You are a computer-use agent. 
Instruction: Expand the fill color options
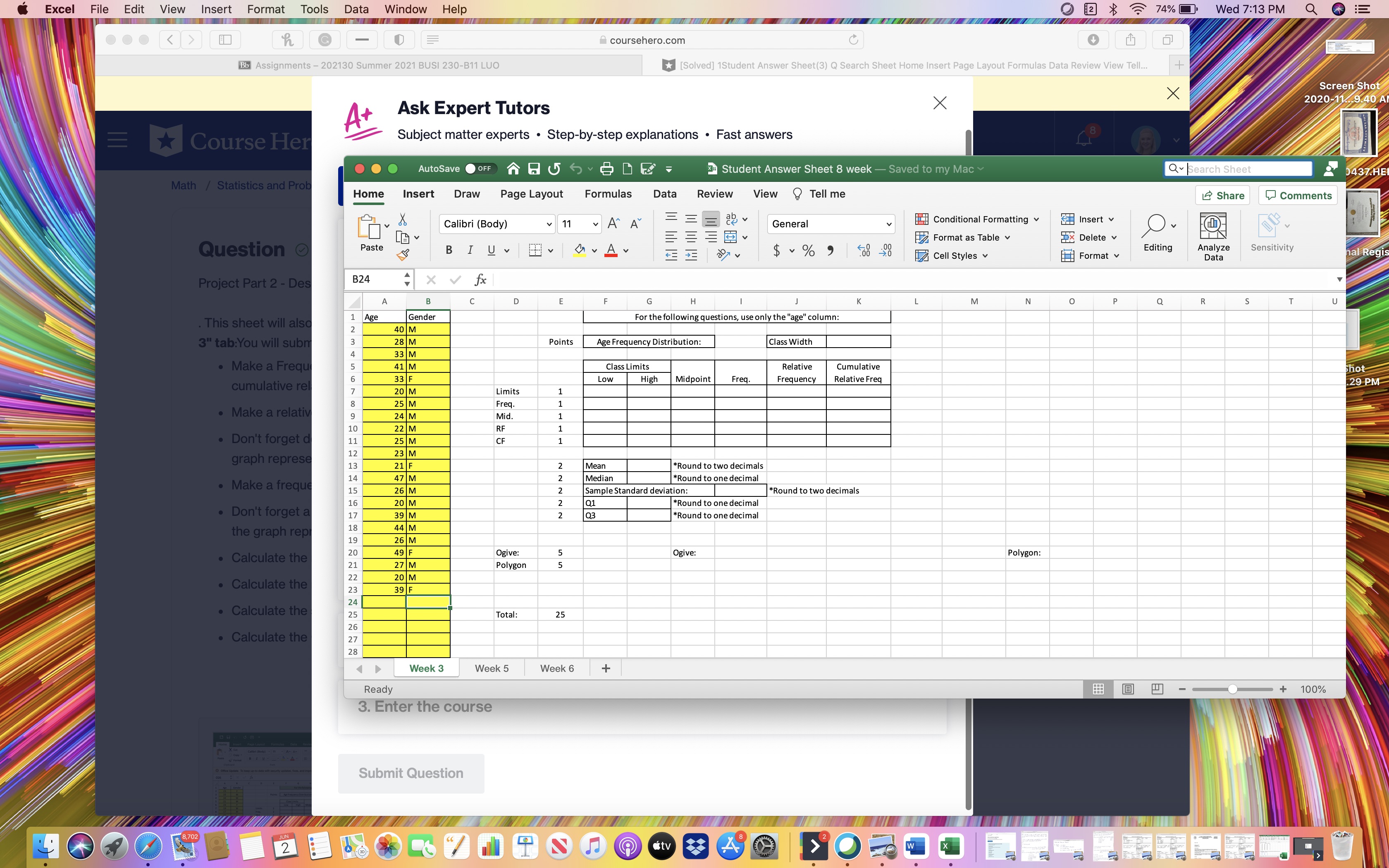tap(594, 250)
